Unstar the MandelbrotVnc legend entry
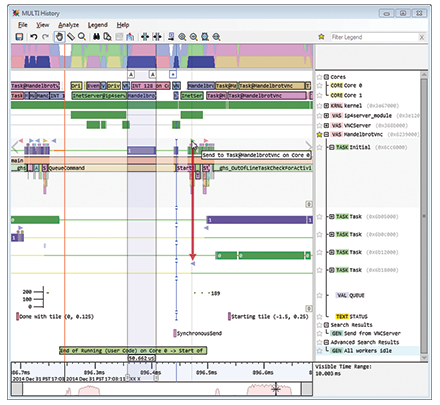This screenshot has height=405, width=440. point(319,135)
